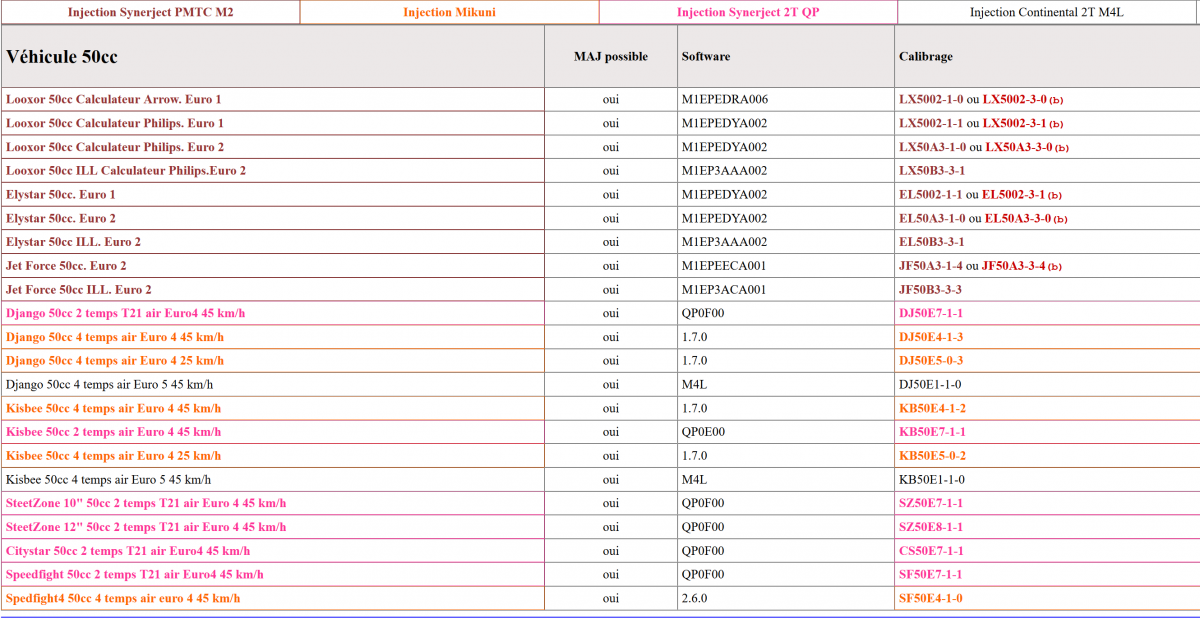
Task: Switch to the Injection Mikuni tab
Action: 449,12
